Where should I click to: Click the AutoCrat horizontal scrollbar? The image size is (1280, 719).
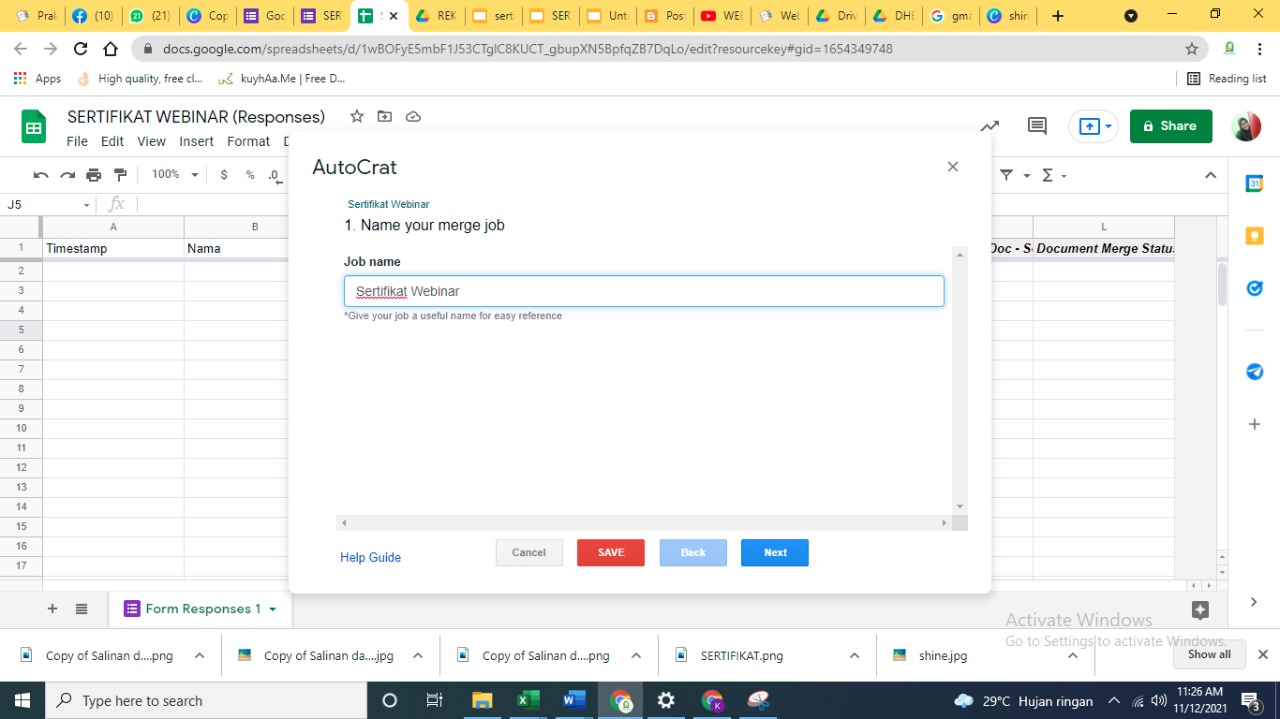pyautogui.click(x=643, y=523)
